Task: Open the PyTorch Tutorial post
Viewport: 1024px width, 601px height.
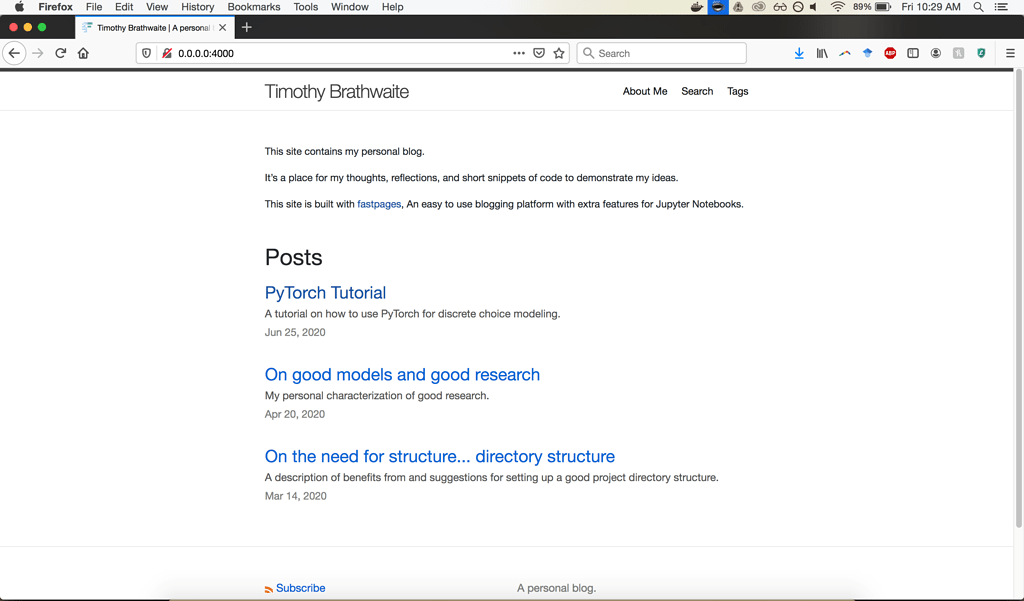Action: (x=325, y=292)
